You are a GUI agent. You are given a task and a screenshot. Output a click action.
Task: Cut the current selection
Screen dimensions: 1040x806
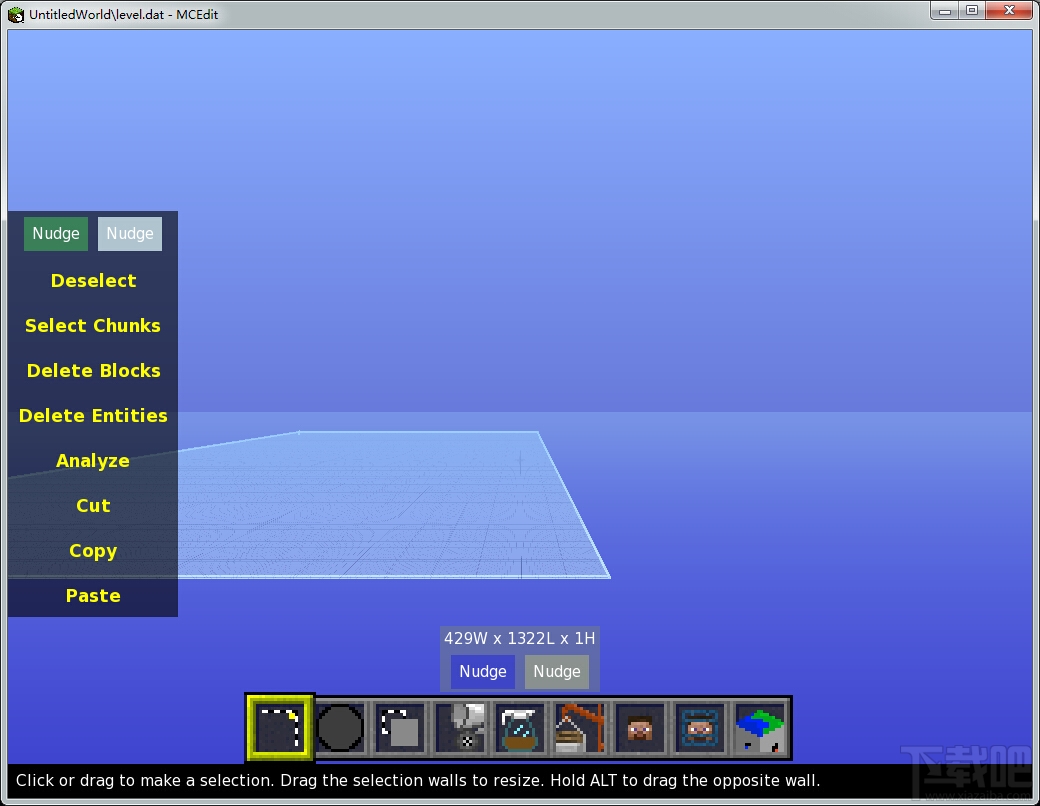pos(93,505)
